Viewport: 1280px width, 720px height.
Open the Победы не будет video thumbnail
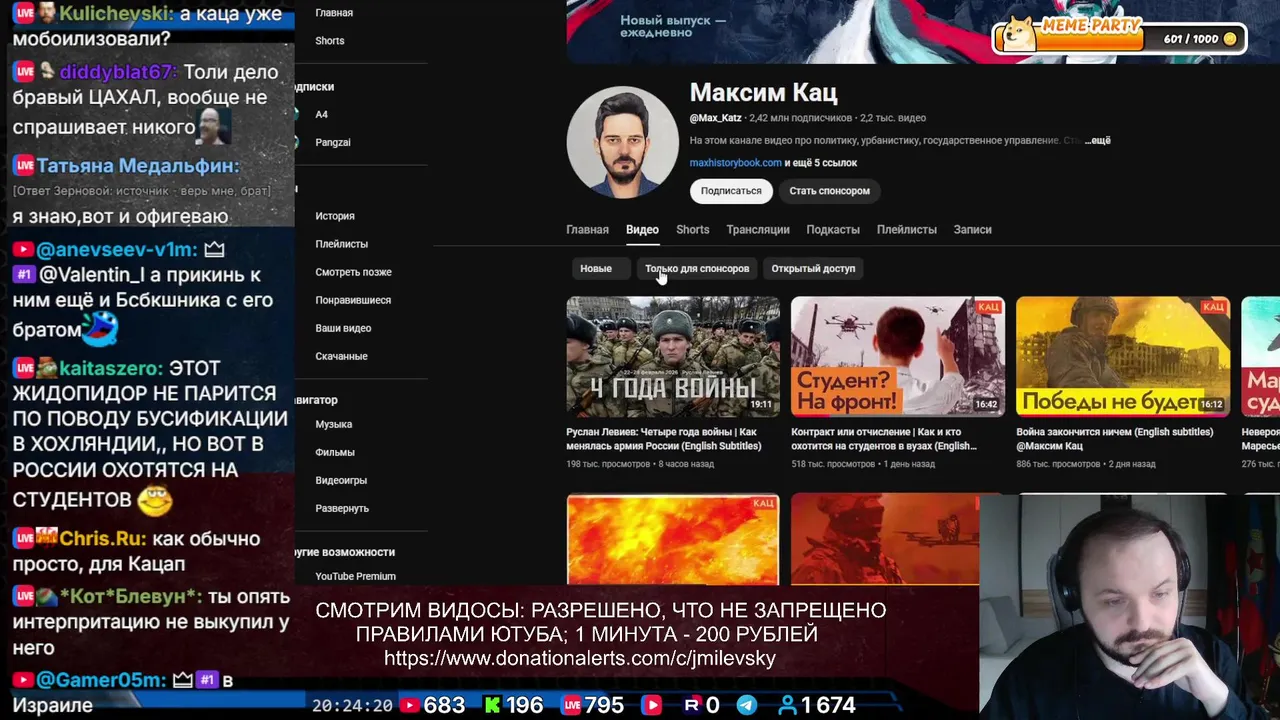(1123, 357)
